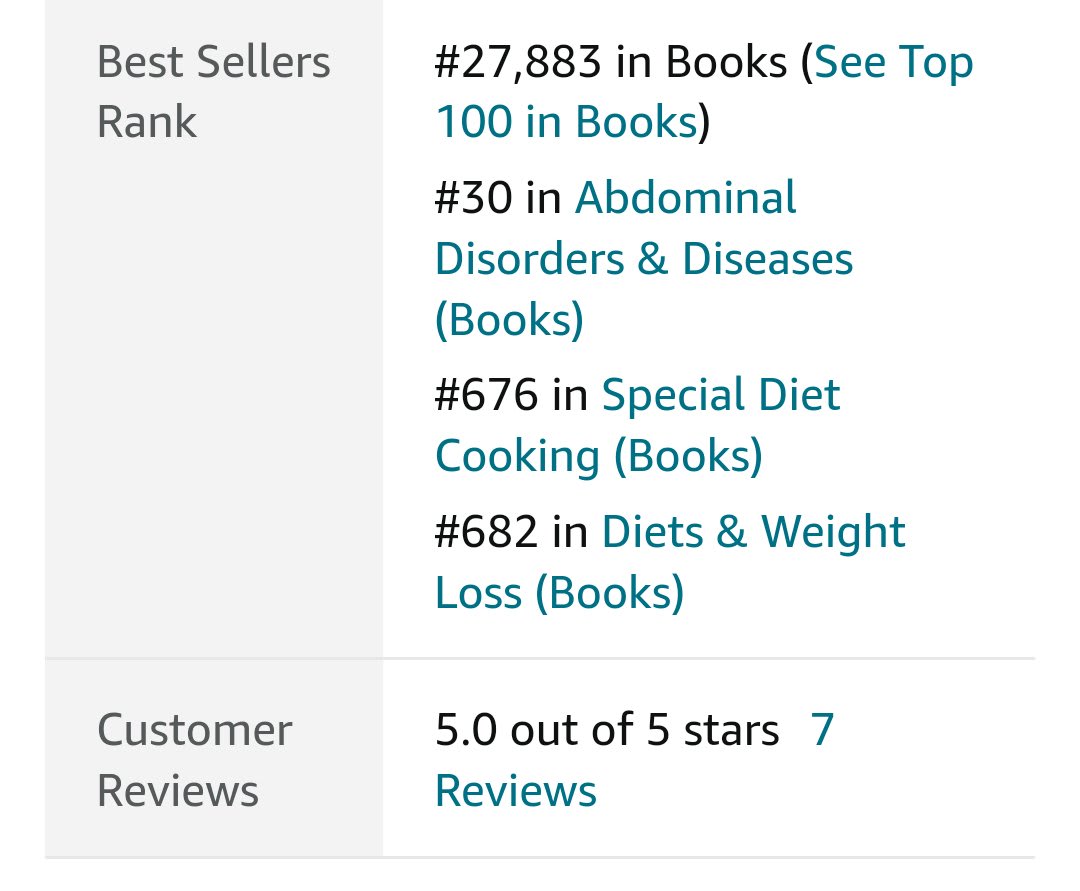Click the word Reviews after the 7
This screenshot has height=891, width=1080.
[516, 790]
